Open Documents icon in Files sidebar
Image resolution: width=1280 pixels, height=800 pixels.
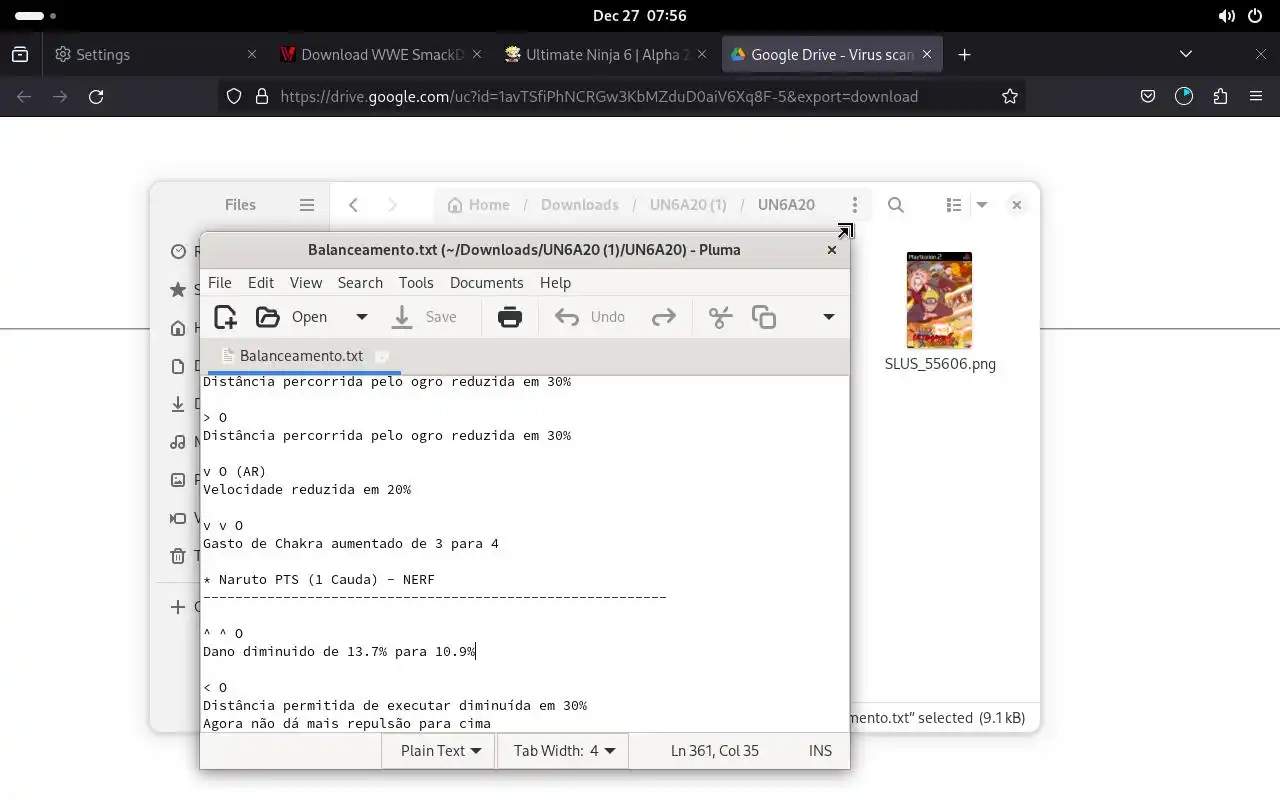pyautogui.click(x=178, y=366)
